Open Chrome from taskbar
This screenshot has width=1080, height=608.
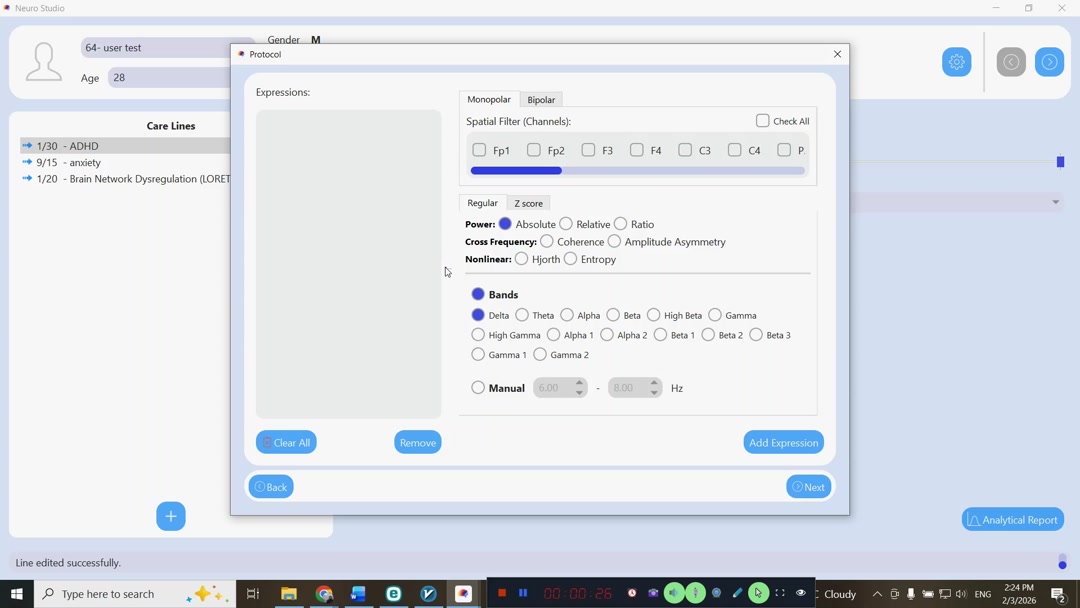tap(324, 593)
